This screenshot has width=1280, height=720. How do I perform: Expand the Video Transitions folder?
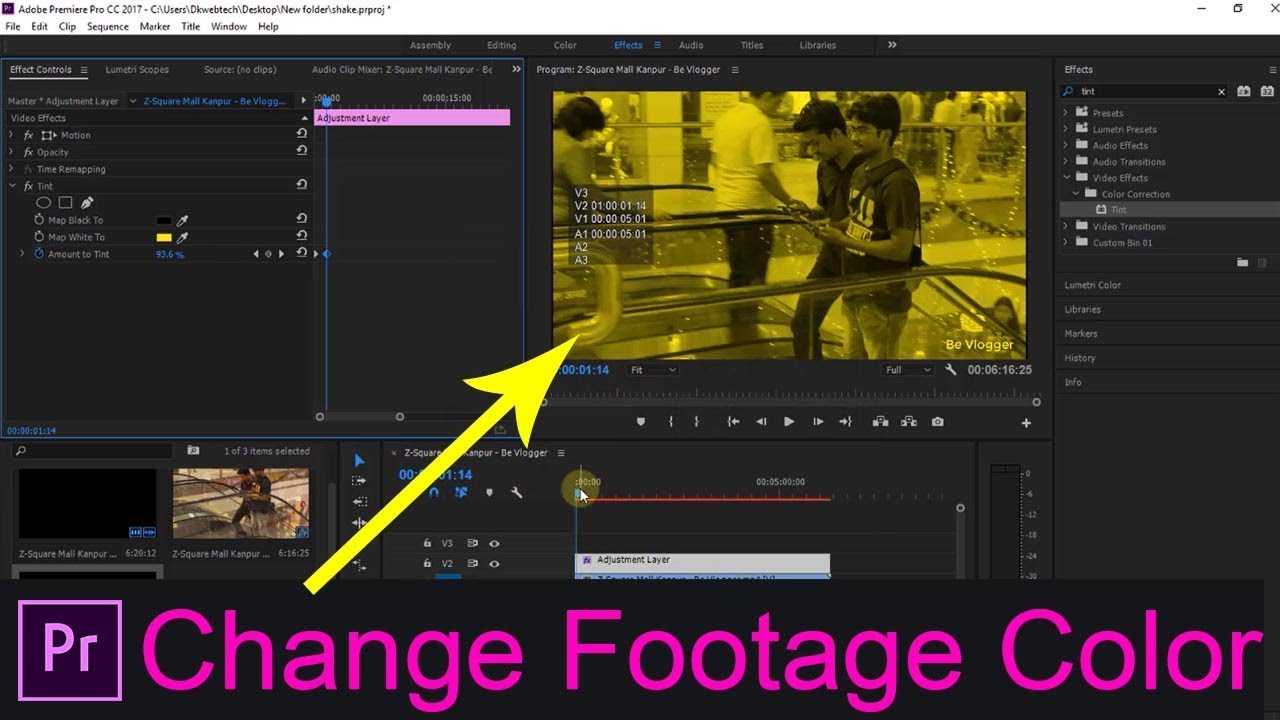coord(1065,226)
